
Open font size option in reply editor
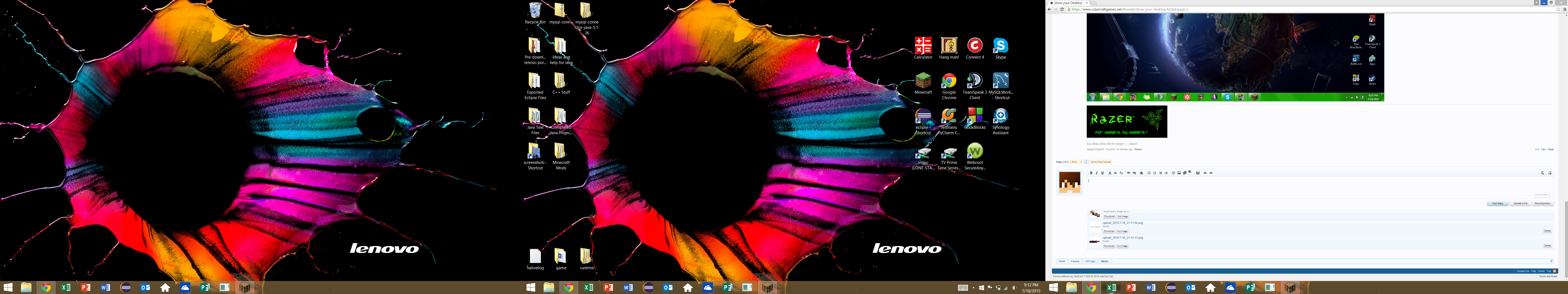click(1116, 173)
